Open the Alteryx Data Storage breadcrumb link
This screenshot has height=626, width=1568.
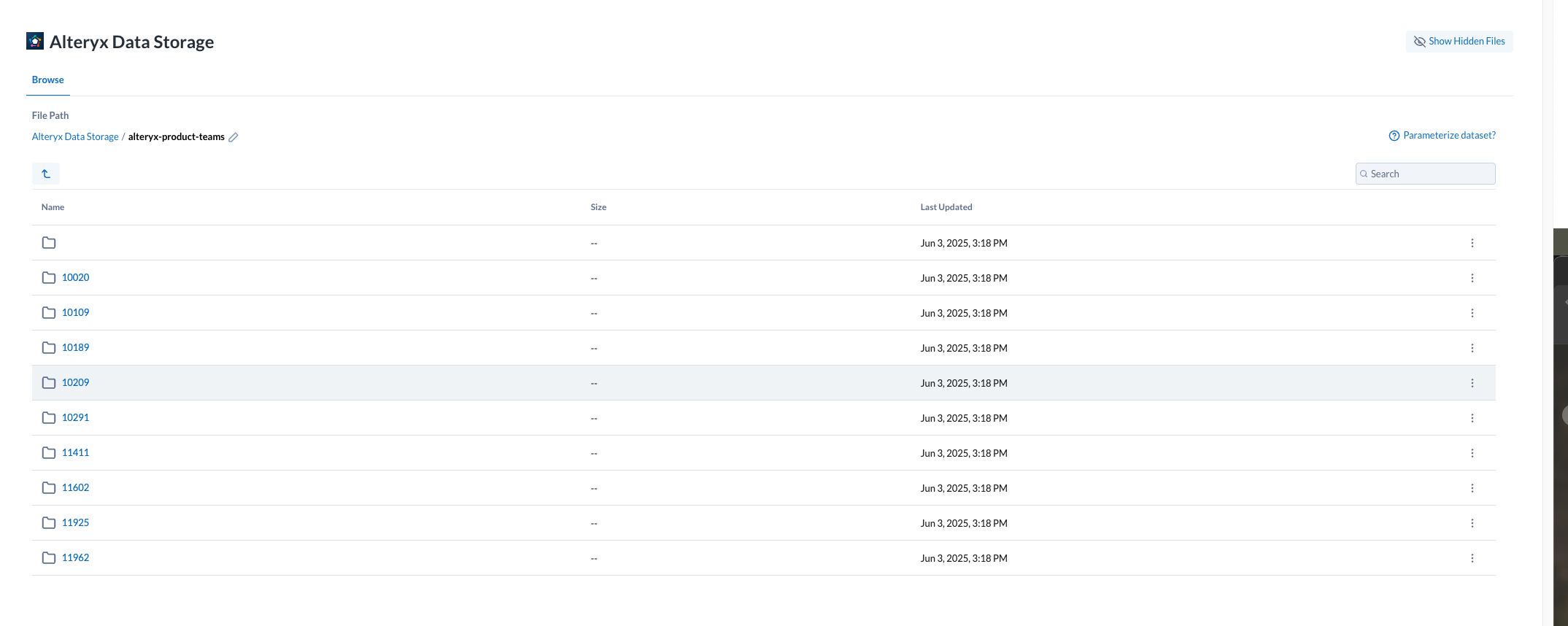click(75, 137)
